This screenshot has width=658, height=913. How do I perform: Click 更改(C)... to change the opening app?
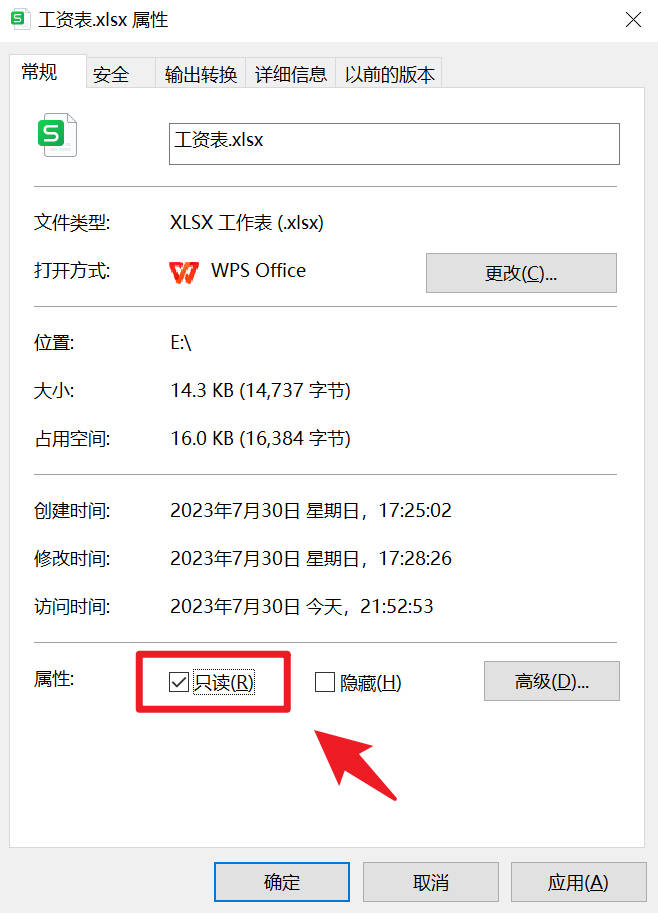(521, 273)
